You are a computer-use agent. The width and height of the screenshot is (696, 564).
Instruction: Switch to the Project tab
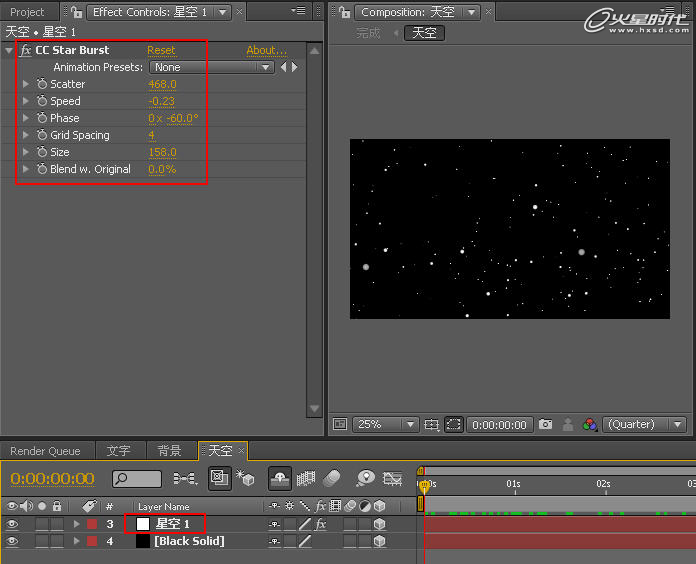(x=27, y=12)
